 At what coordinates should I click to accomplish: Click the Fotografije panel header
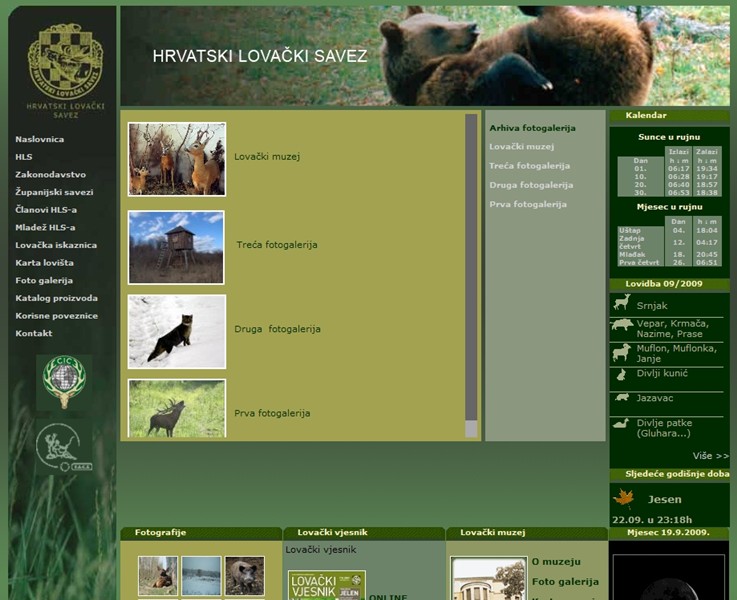click(201, 533)
